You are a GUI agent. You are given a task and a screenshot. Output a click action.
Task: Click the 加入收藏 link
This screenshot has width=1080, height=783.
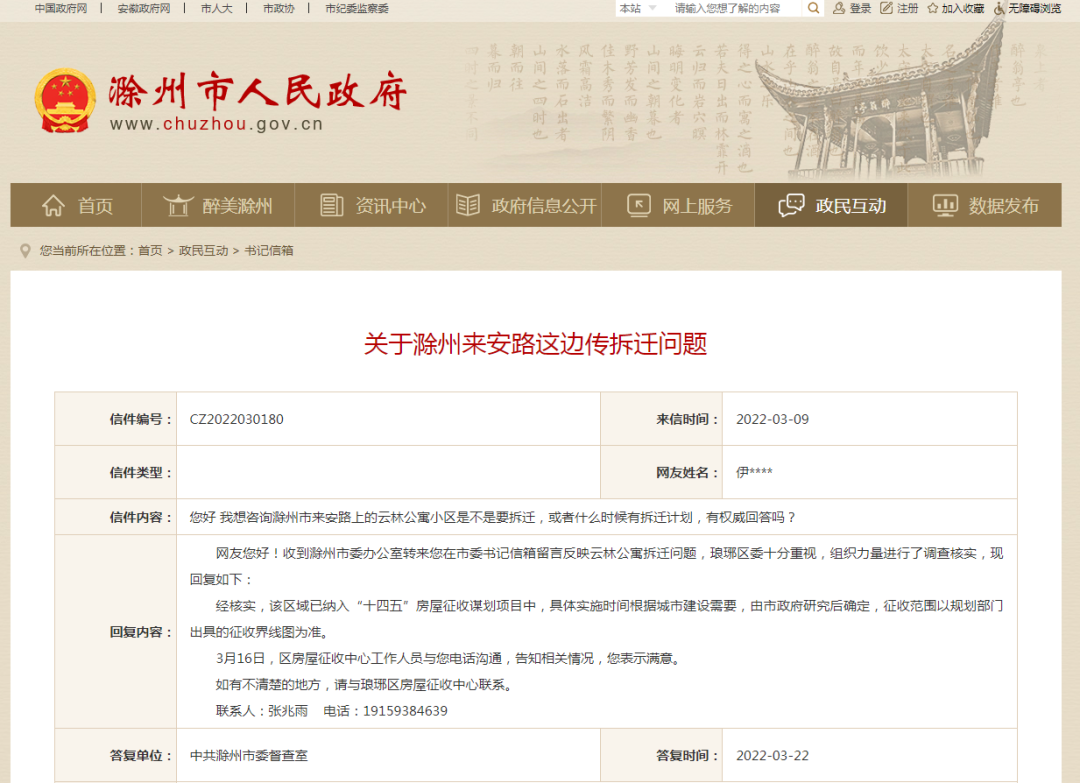point(962,8)
